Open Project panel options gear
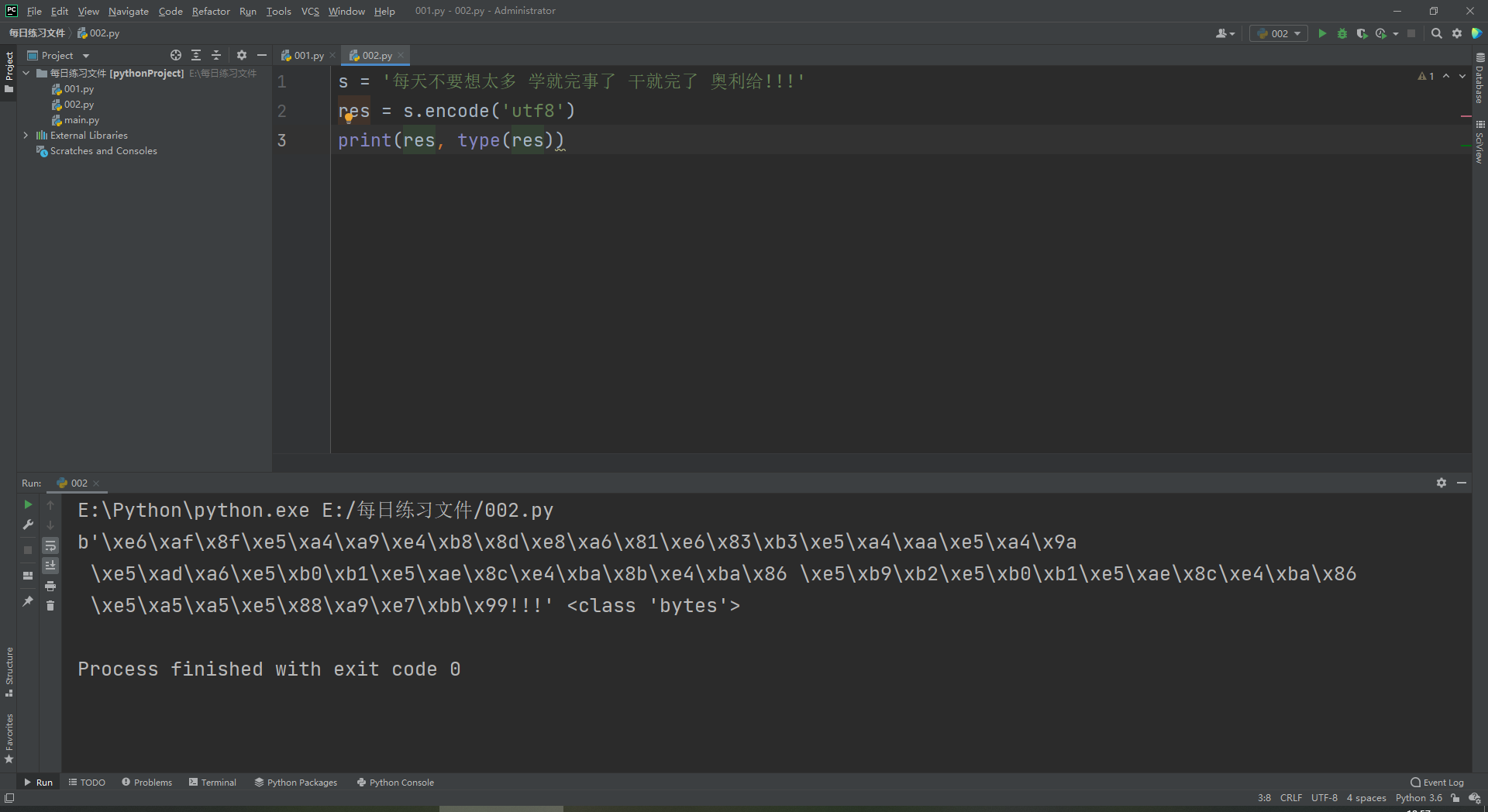 click(242, 55)
